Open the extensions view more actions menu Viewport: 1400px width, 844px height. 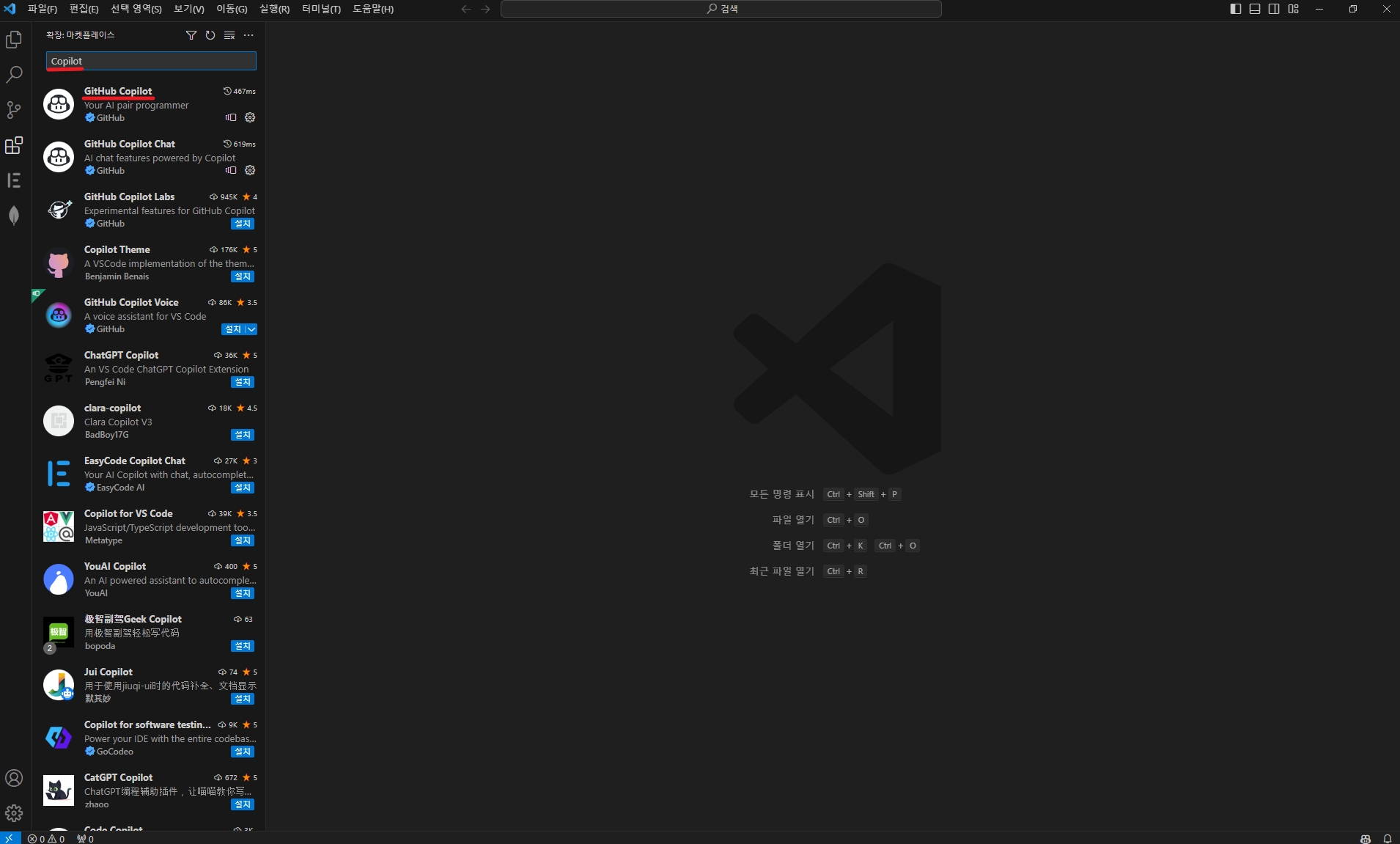(x=248, y=35)
